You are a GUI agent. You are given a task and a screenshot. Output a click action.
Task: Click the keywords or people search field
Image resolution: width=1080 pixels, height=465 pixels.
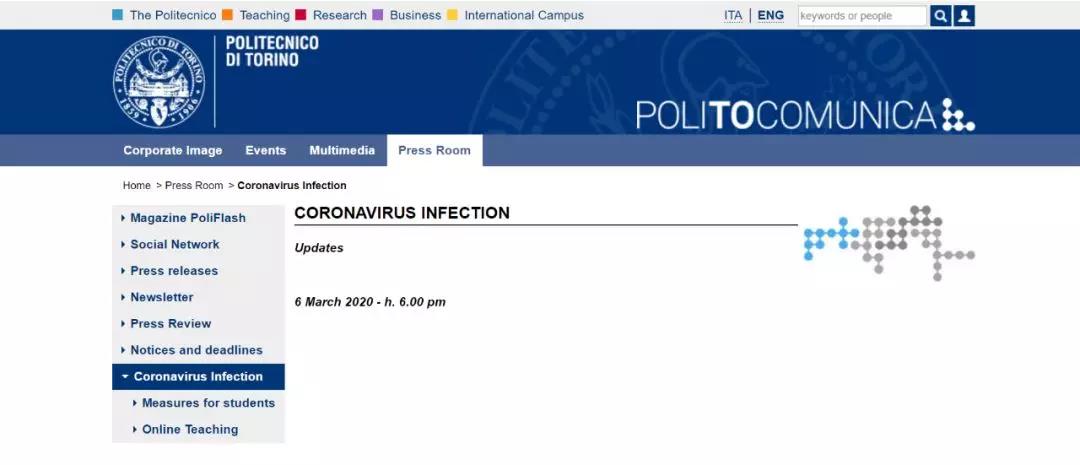pyautogui.click(x=862, y=16)
